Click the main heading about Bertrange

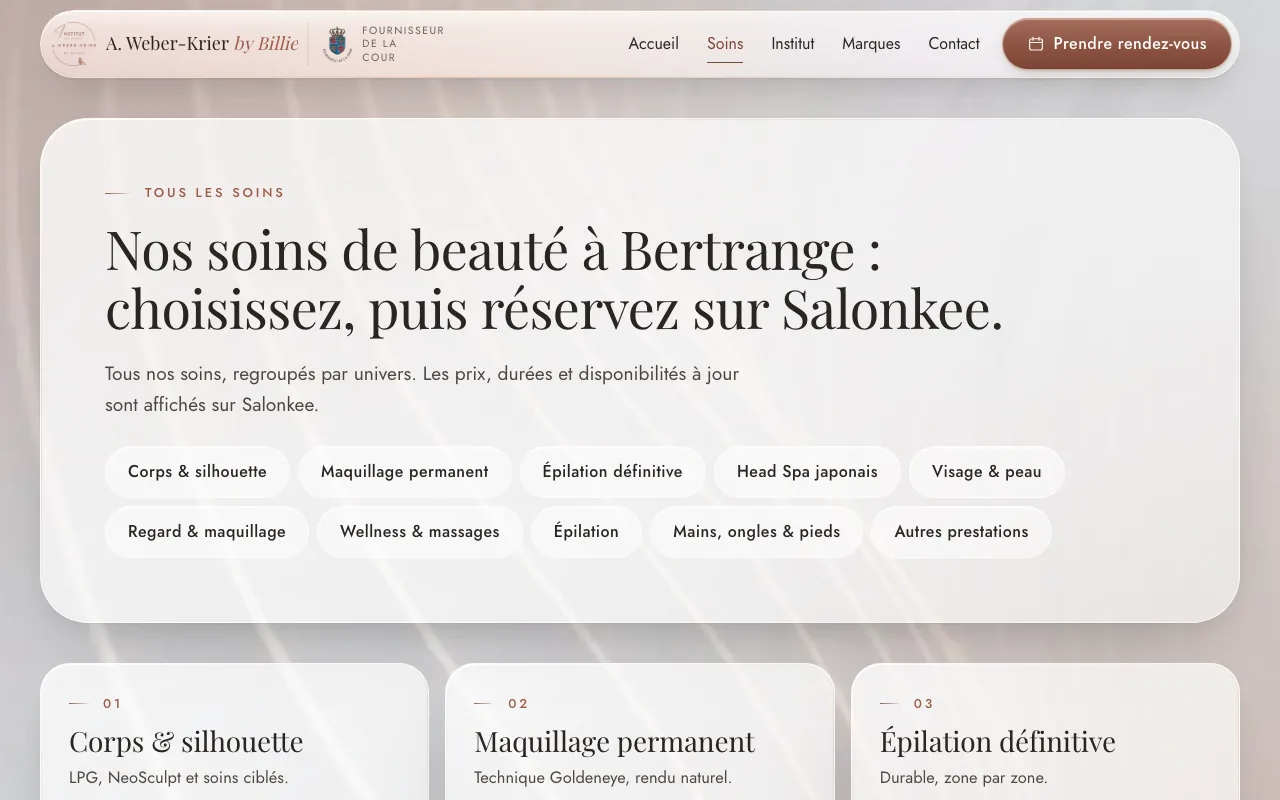(x=554, y=279)
